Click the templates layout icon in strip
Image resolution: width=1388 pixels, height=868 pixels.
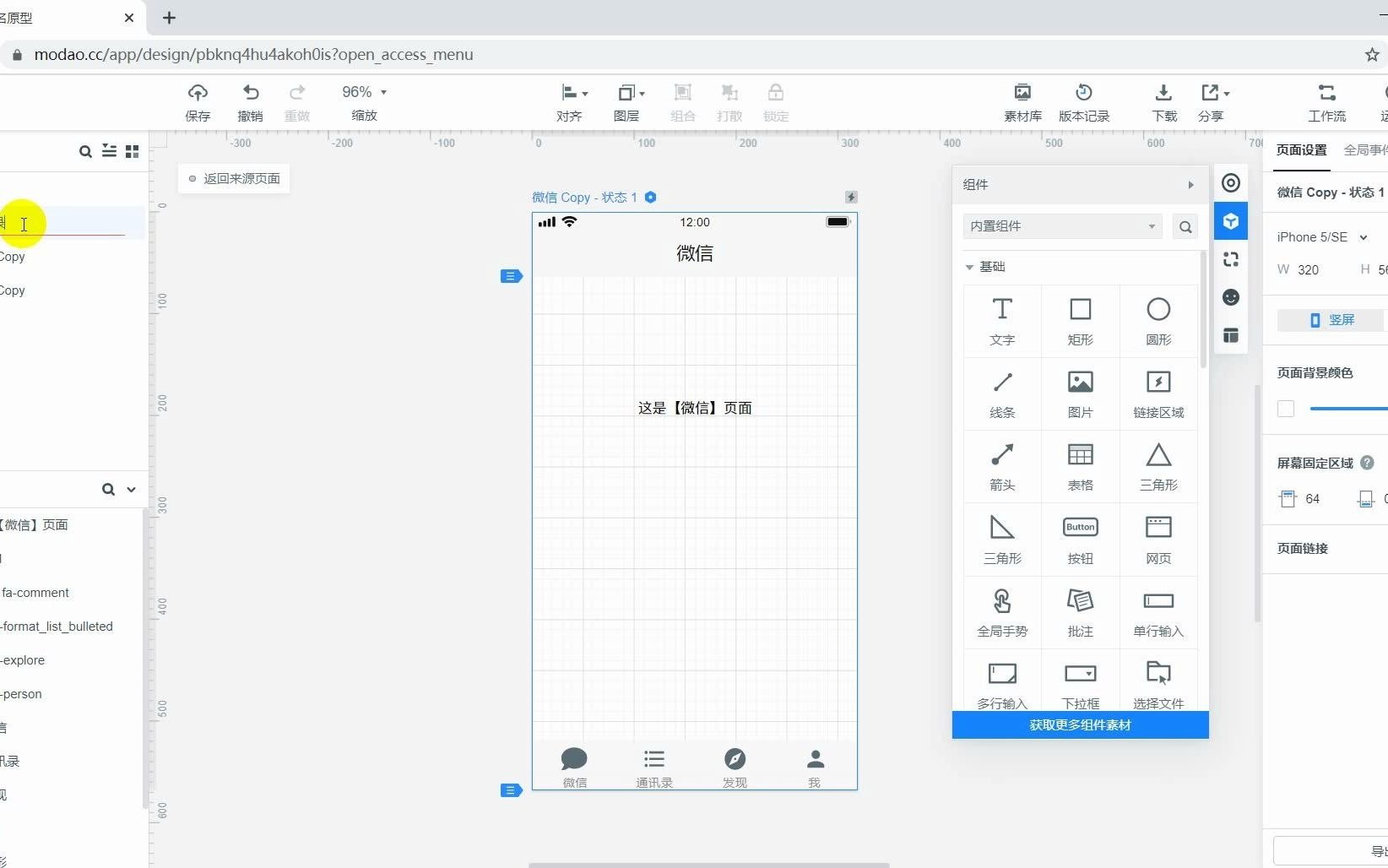coord(1231,336)
